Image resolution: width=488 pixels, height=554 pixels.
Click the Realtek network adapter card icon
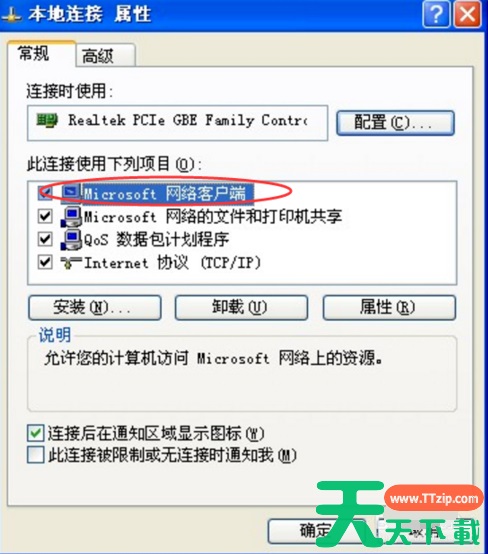point(47,121)
